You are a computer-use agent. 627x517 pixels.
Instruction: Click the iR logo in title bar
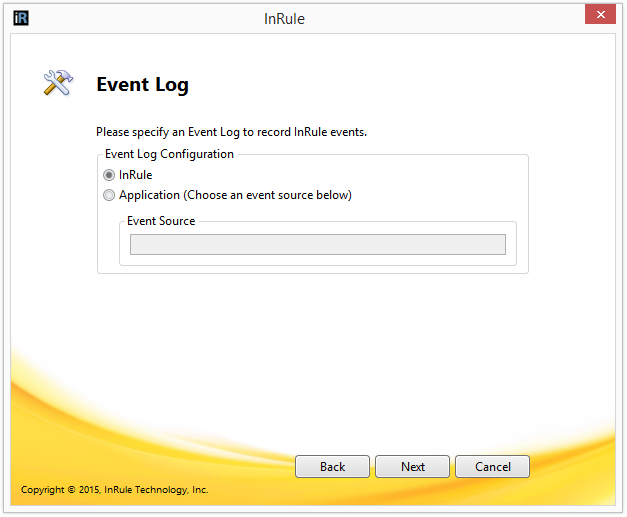[x=21, y=18]
